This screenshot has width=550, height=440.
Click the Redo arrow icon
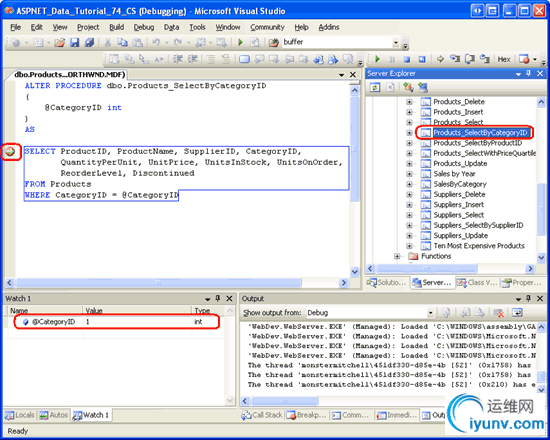tap(178, 43)
